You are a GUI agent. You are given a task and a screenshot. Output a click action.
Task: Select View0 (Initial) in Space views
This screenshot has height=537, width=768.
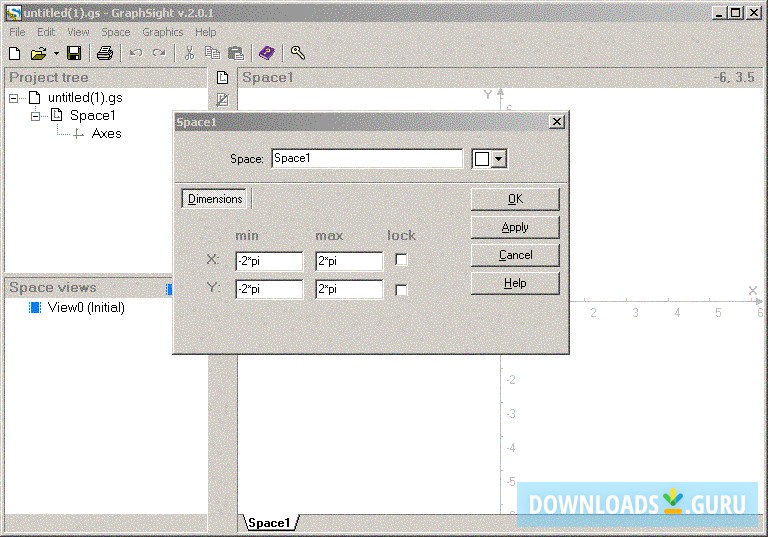86,308
